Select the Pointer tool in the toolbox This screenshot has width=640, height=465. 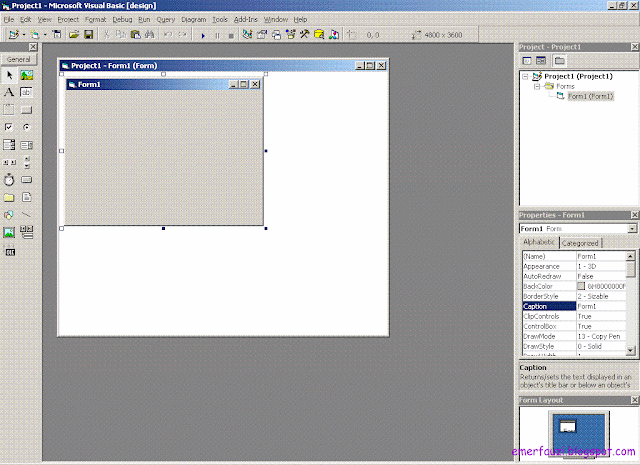[9, 75]
